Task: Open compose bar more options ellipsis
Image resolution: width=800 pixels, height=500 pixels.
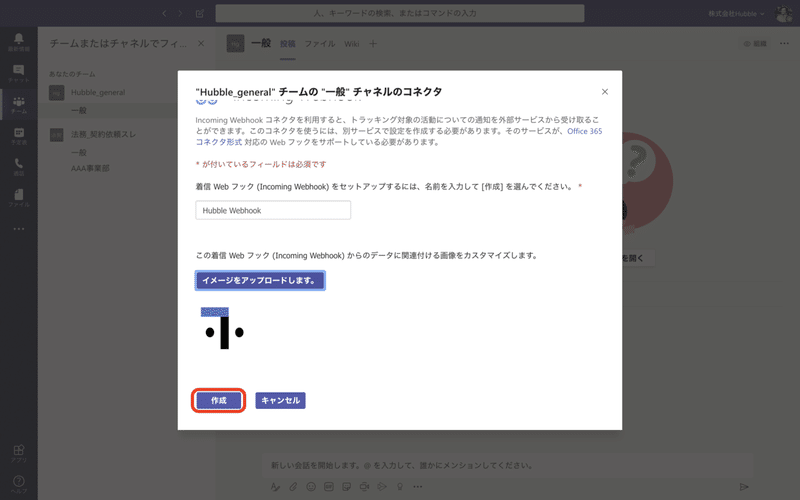Action: pos(418,487)
